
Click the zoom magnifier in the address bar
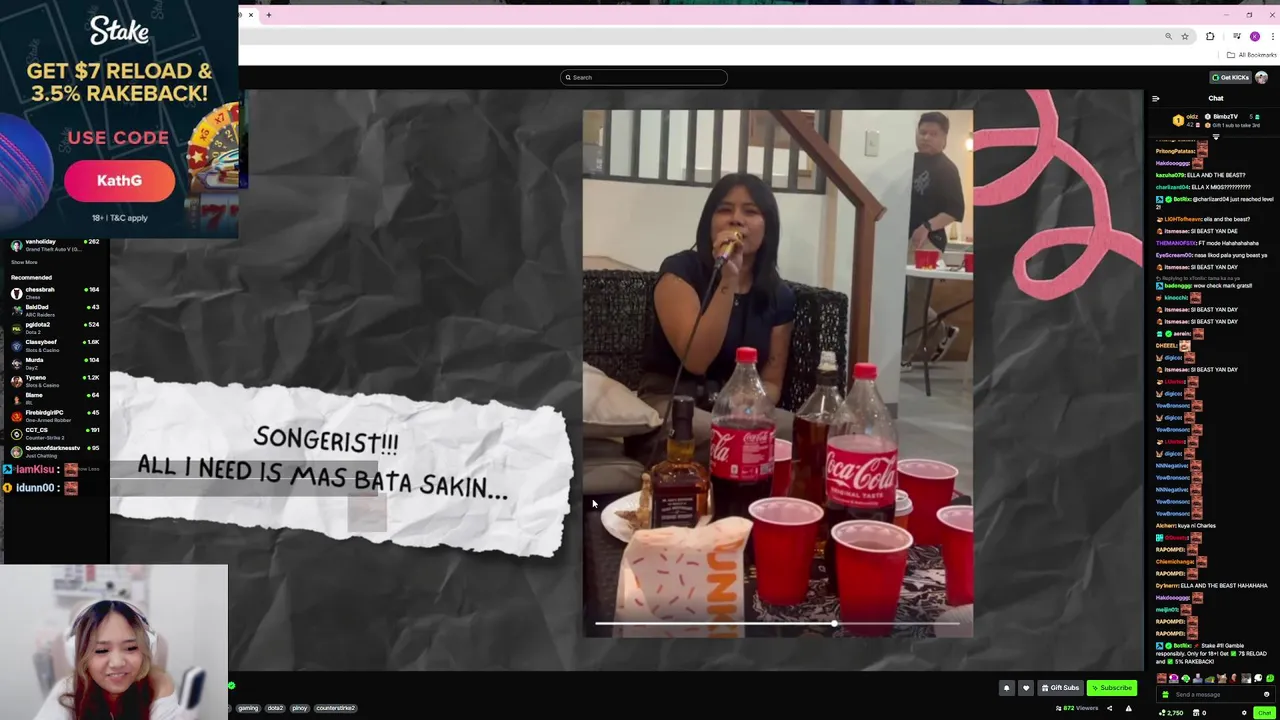[x=1168, y=36]
